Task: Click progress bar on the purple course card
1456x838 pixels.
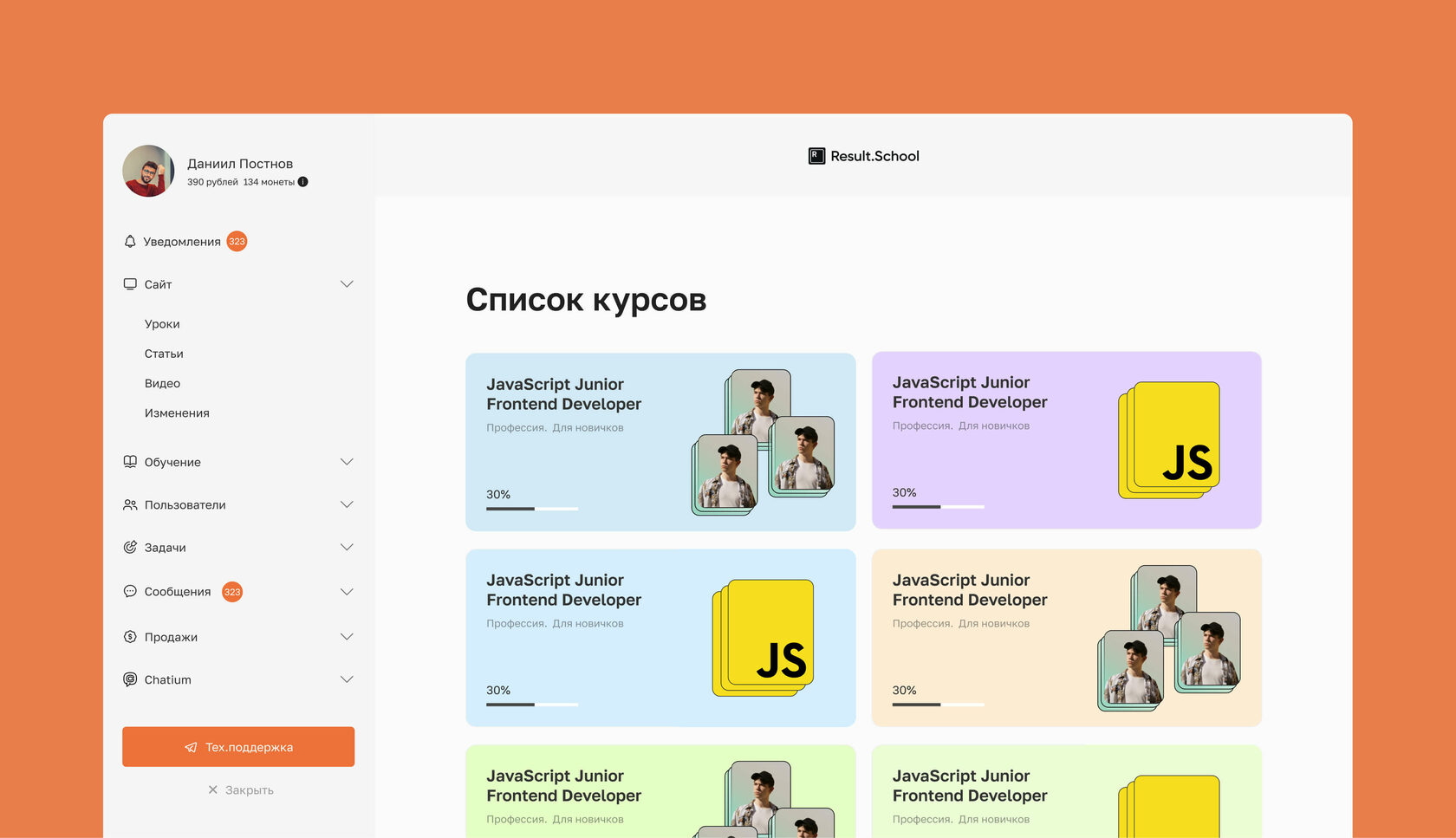Action: [939, 507]
